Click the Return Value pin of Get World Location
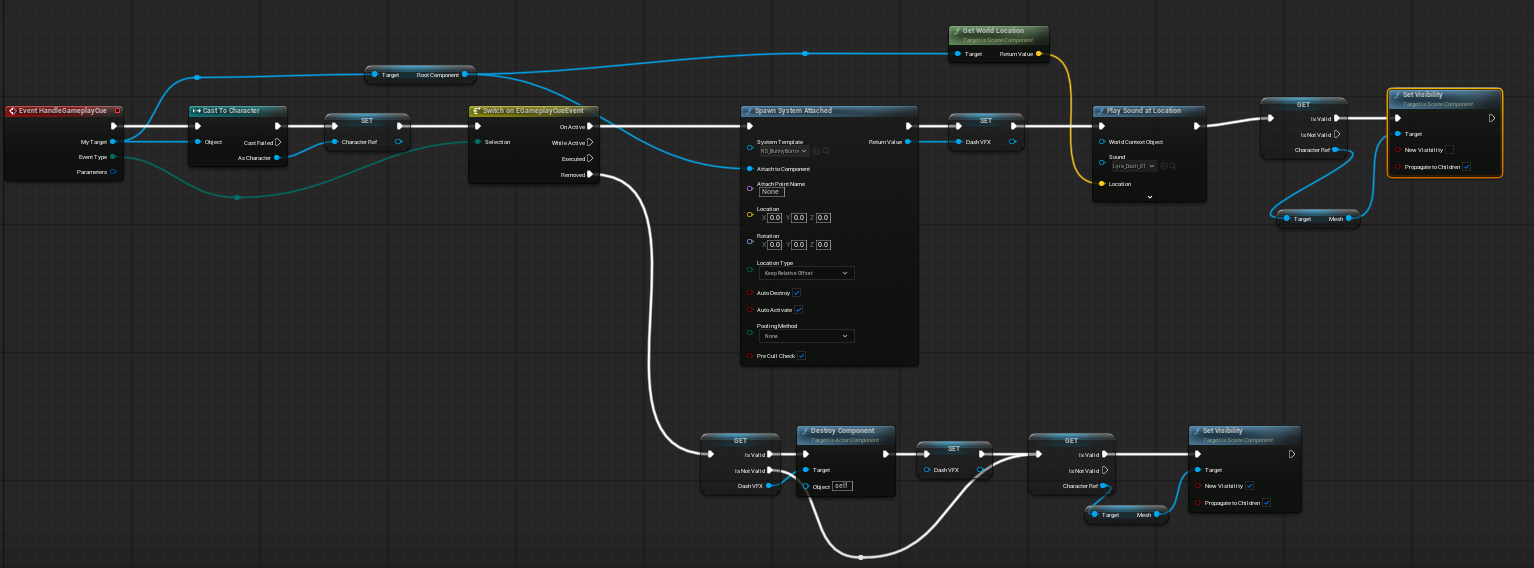This screenshot has height=568, width=1534. [1039, 54]
